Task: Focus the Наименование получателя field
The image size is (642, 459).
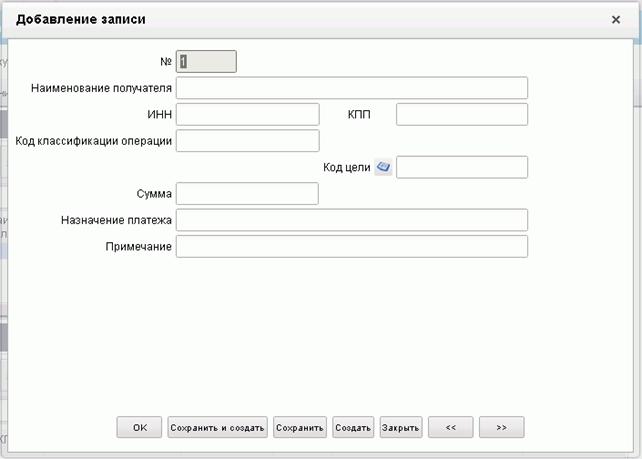Action: [x=352, y=88]
